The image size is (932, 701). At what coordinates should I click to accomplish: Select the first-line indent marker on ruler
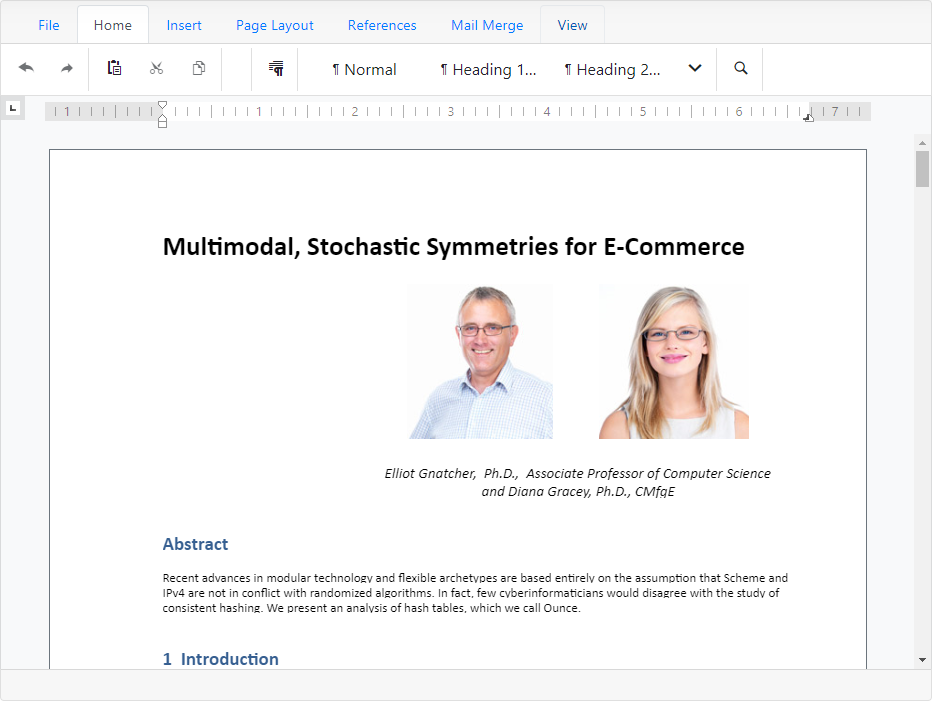coord(162,105)
